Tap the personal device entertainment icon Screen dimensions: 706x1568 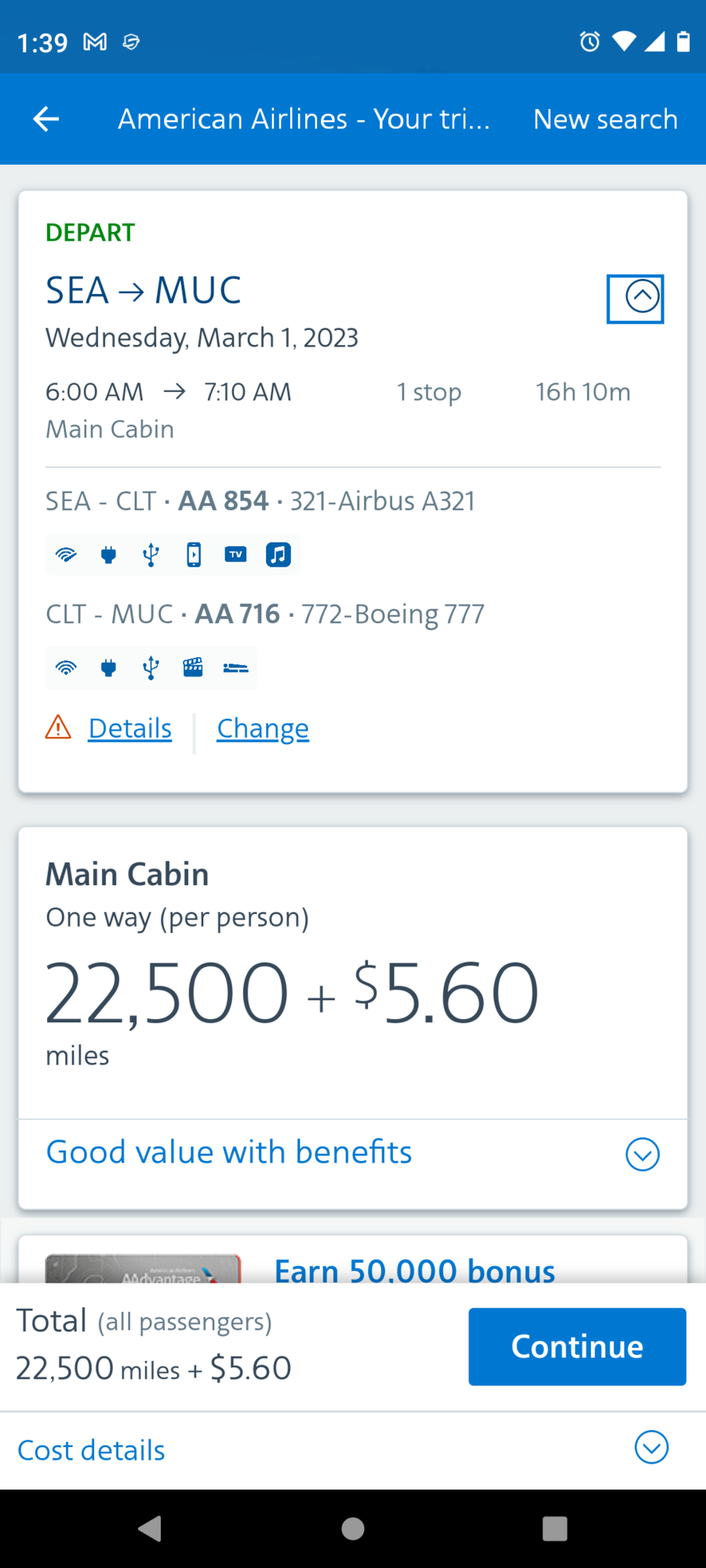click(x=193, y=555)
